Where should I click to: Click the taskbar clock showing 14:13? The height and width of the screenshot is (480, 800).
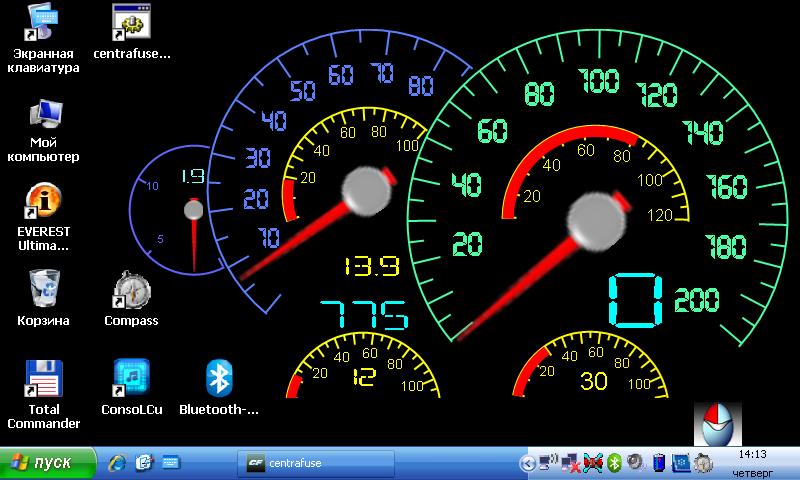tap(752, 455)
